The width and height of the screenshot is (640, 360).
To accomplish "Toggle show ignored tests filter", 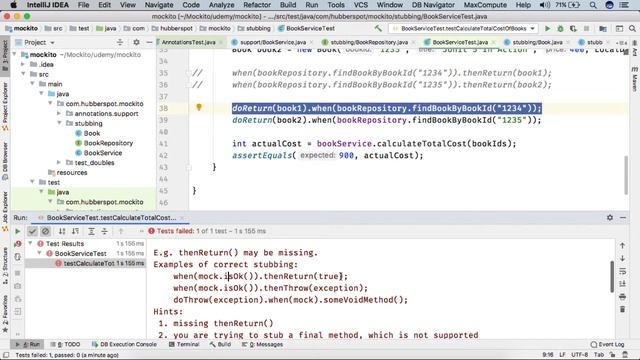I will (45, 231).
